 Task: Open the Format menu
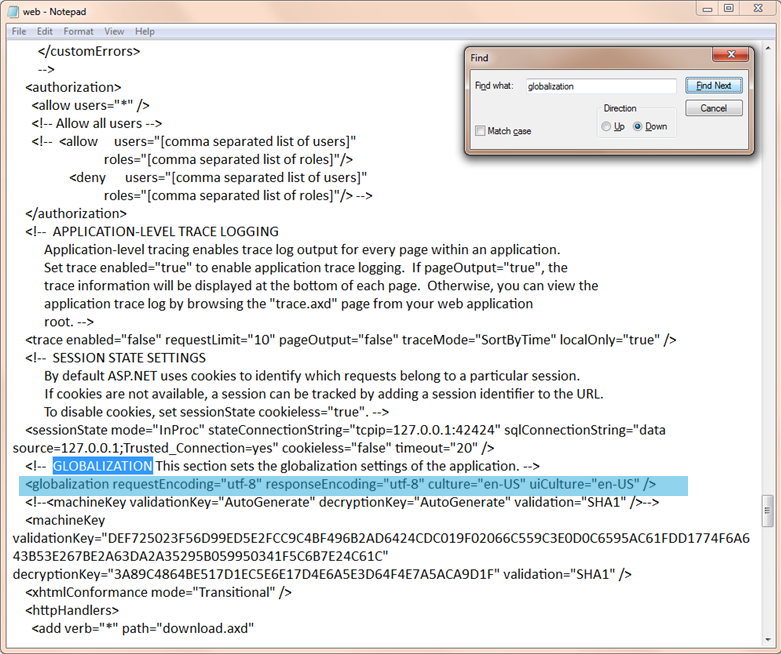(x=78, y=31)
